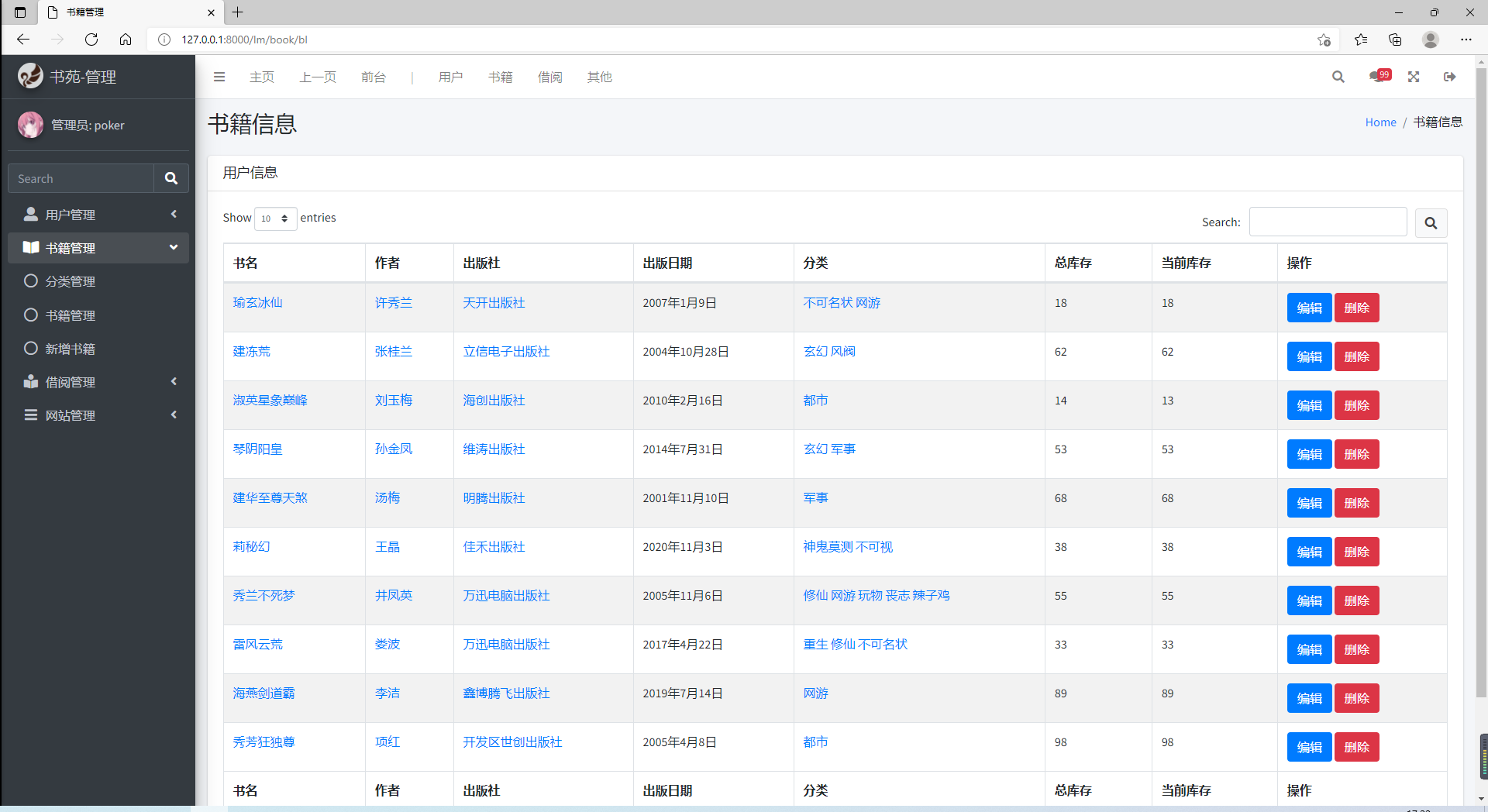The image size is (1488, 812).
Task: Collapse the 书籍管理 sidebar menu
Action: pos(98,248)
